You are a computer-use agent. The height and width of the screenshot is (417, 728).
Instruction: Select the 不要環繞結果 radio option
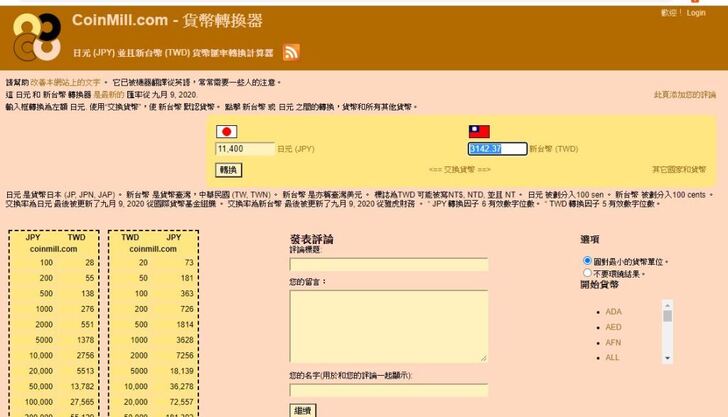pyautogui.click(x=587, y=273)
